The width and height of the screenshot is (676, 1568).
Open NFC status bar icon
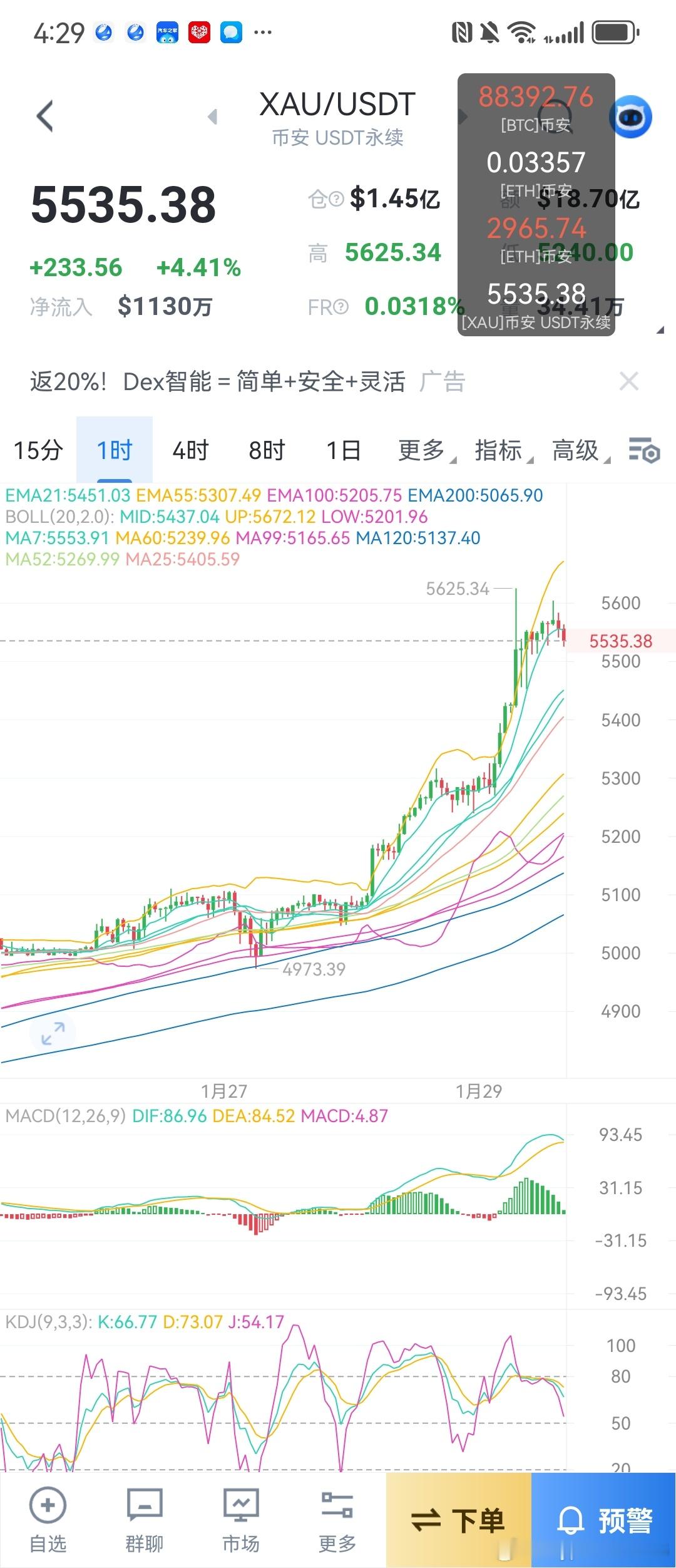click(462, 32)
